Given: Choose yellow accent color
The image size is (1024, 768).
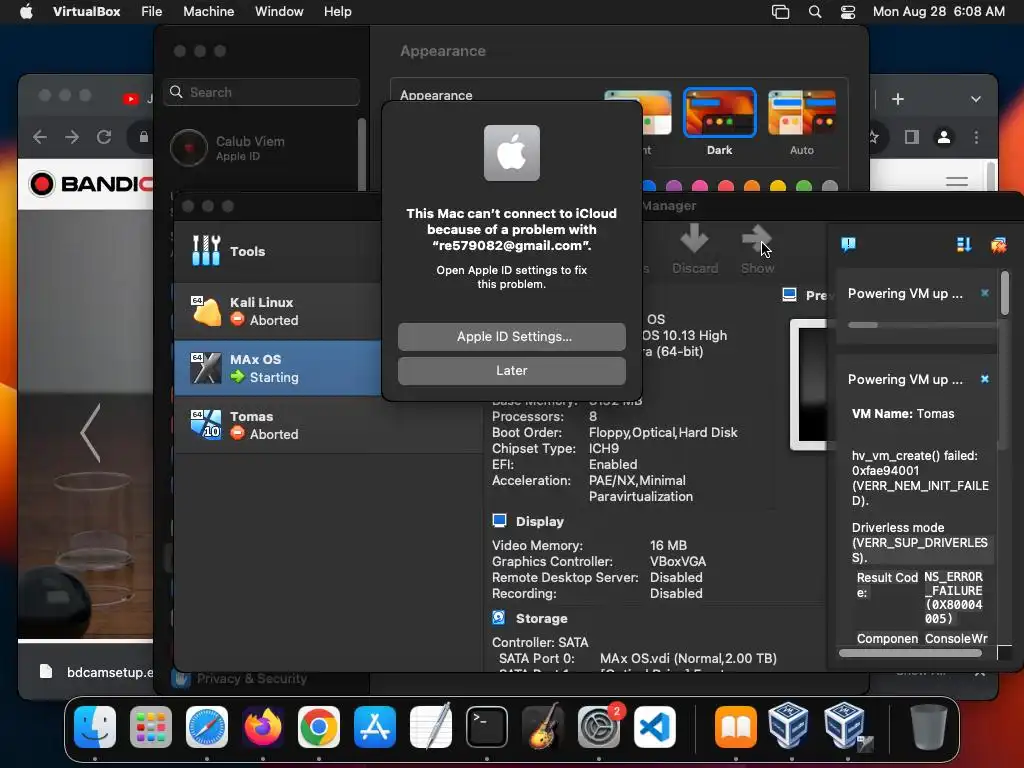Looking at the screenshot, I should coord(778,187).
